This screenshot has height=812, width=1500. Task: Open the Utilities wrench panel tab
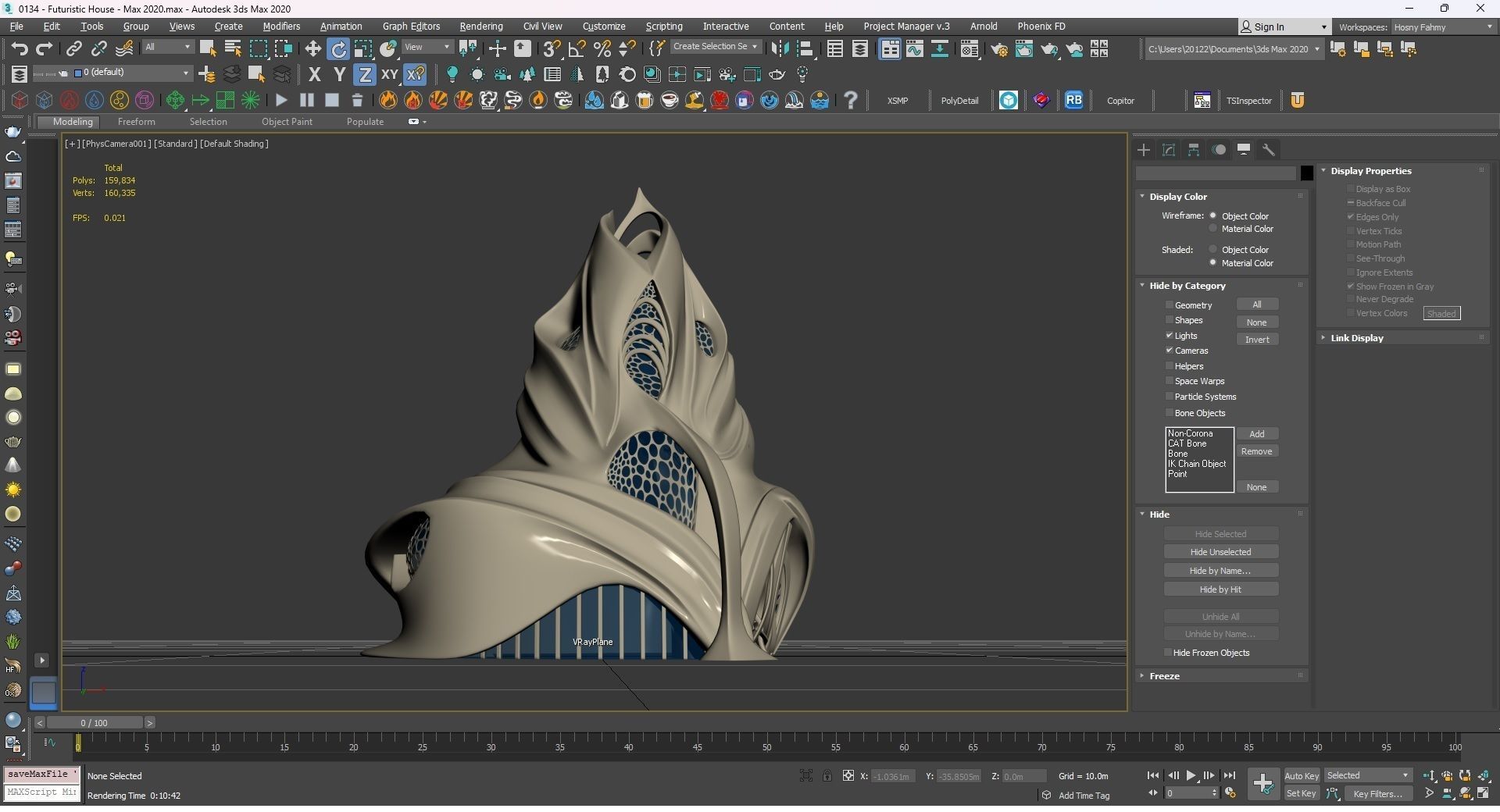click(1269, 150)
